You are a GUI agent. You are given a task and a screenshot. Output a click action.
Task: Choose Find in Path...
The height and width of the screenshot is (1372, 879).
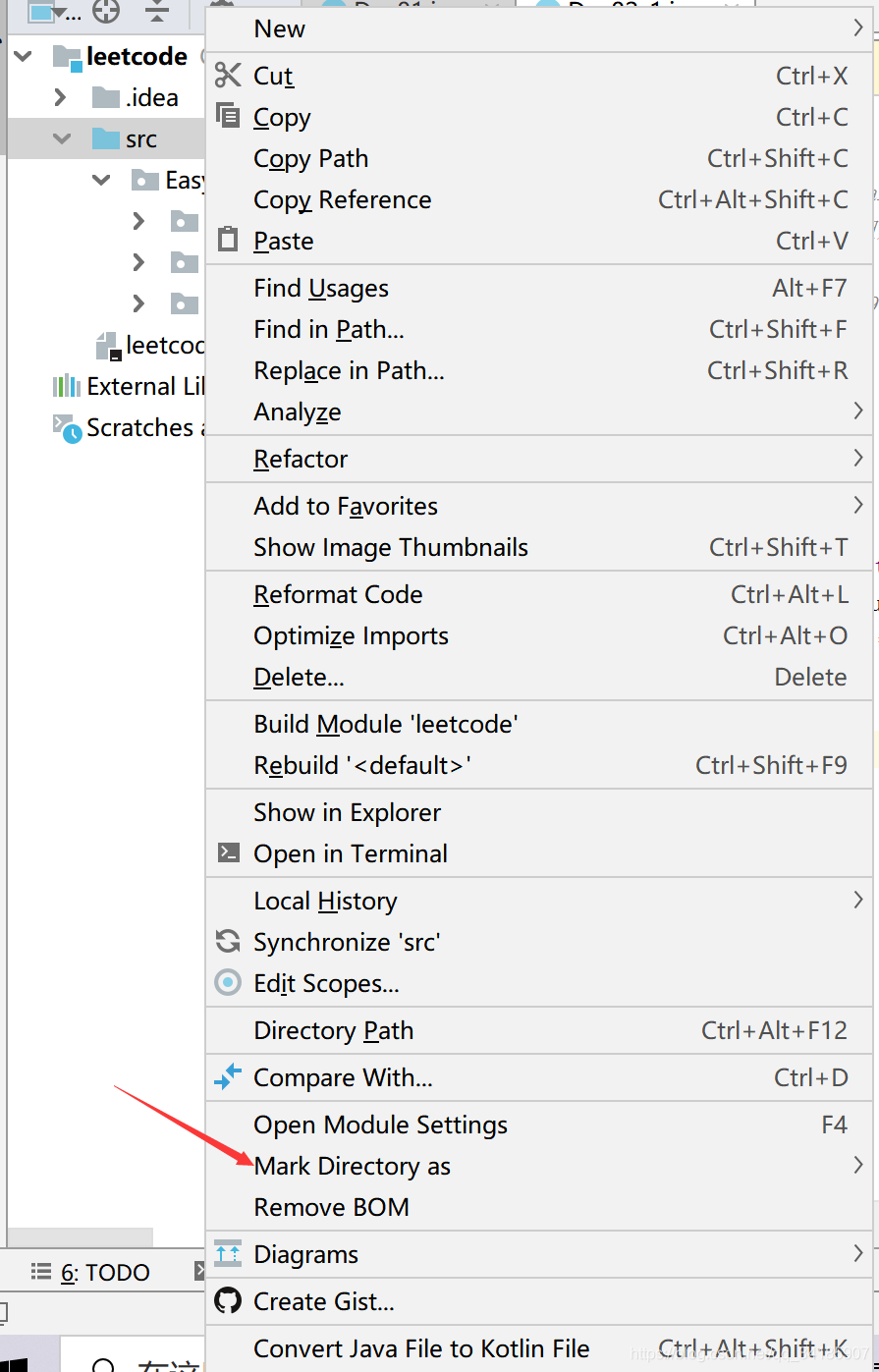[x=538, y=329]
